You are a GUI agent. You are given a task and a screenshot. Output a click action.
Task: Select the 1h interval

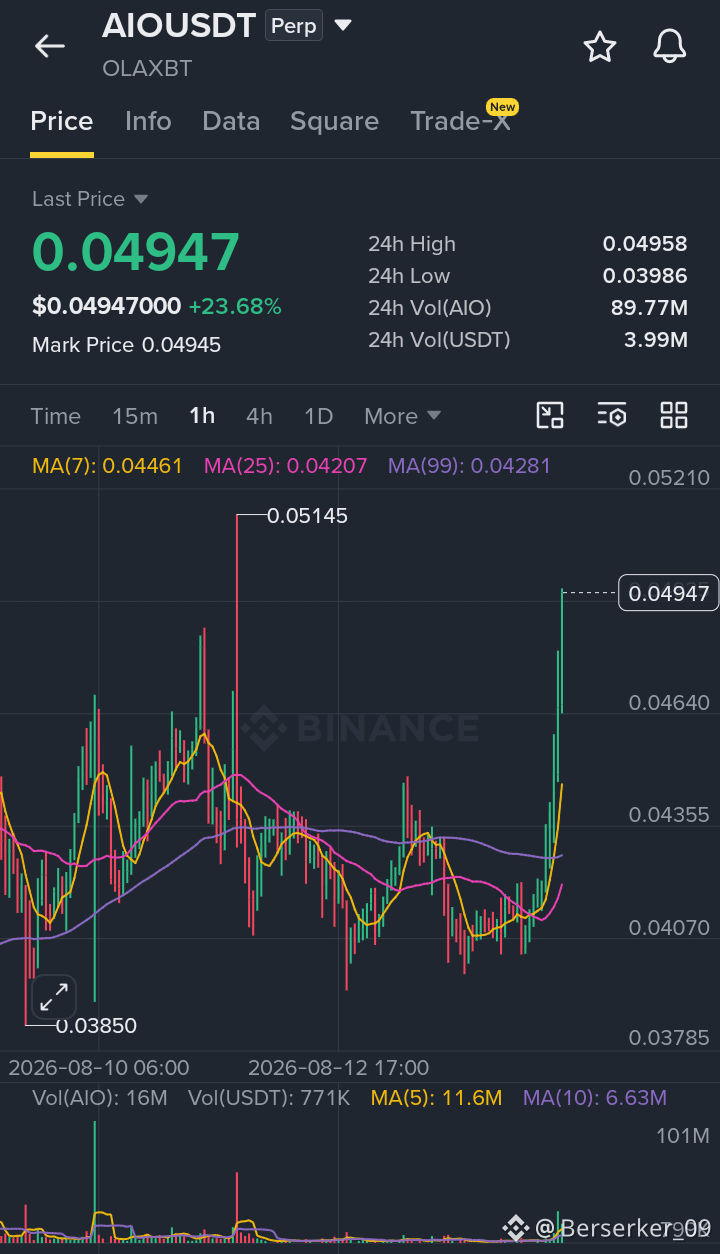click(202, 416)
